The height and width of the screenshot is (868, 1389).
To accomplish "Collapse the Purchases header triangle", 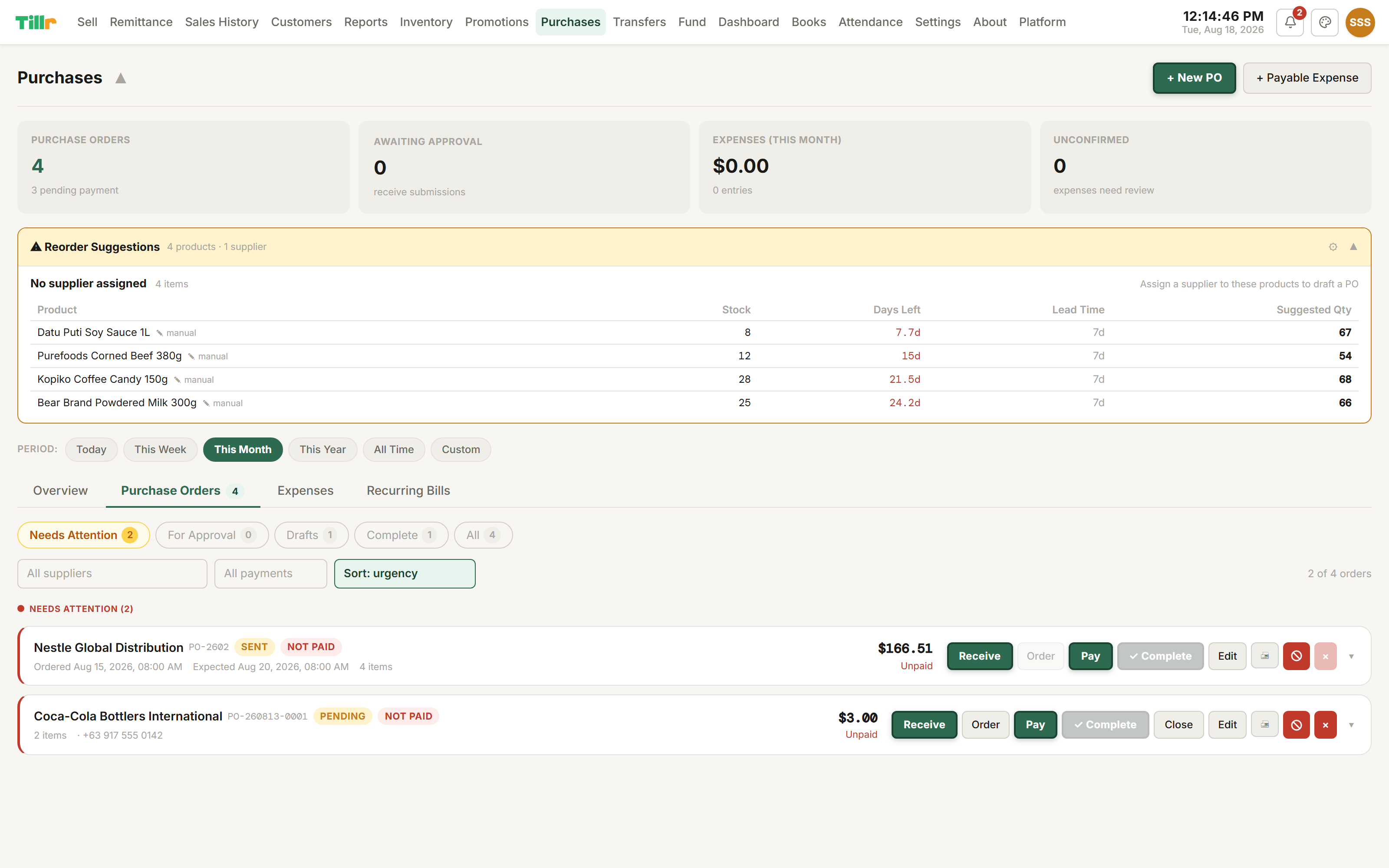I will pos(121,78).
